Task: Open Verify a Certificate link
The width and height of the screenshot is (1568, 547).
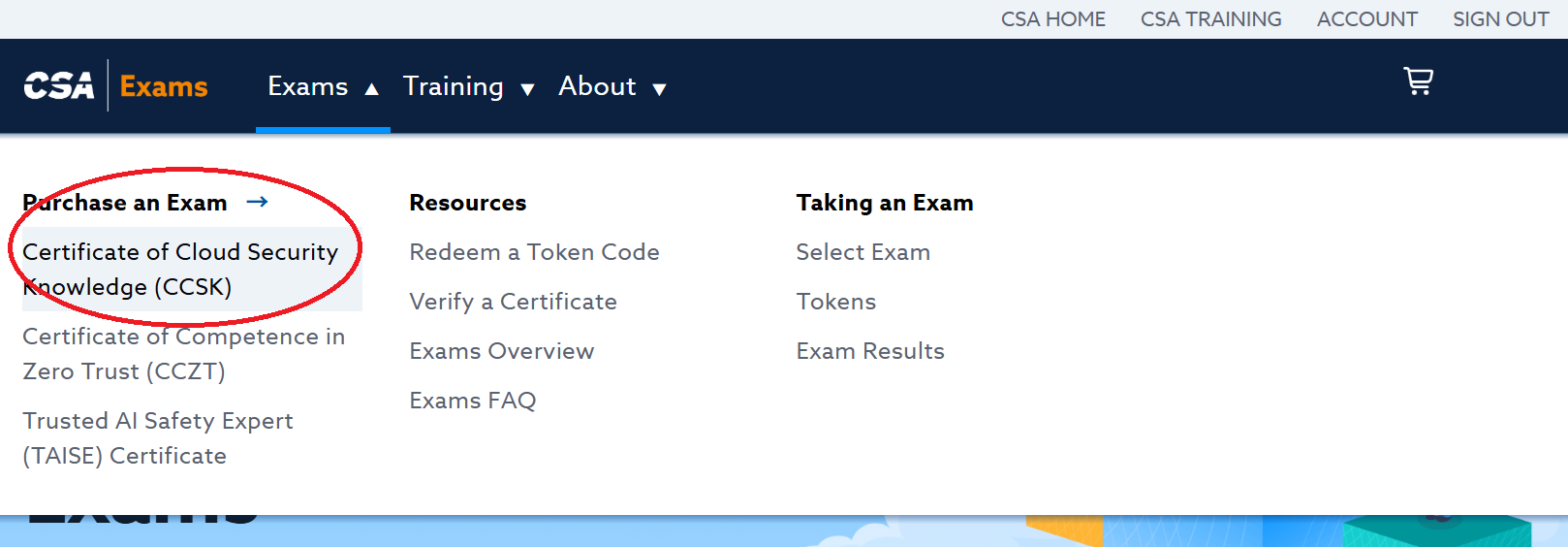Action: 513,302
